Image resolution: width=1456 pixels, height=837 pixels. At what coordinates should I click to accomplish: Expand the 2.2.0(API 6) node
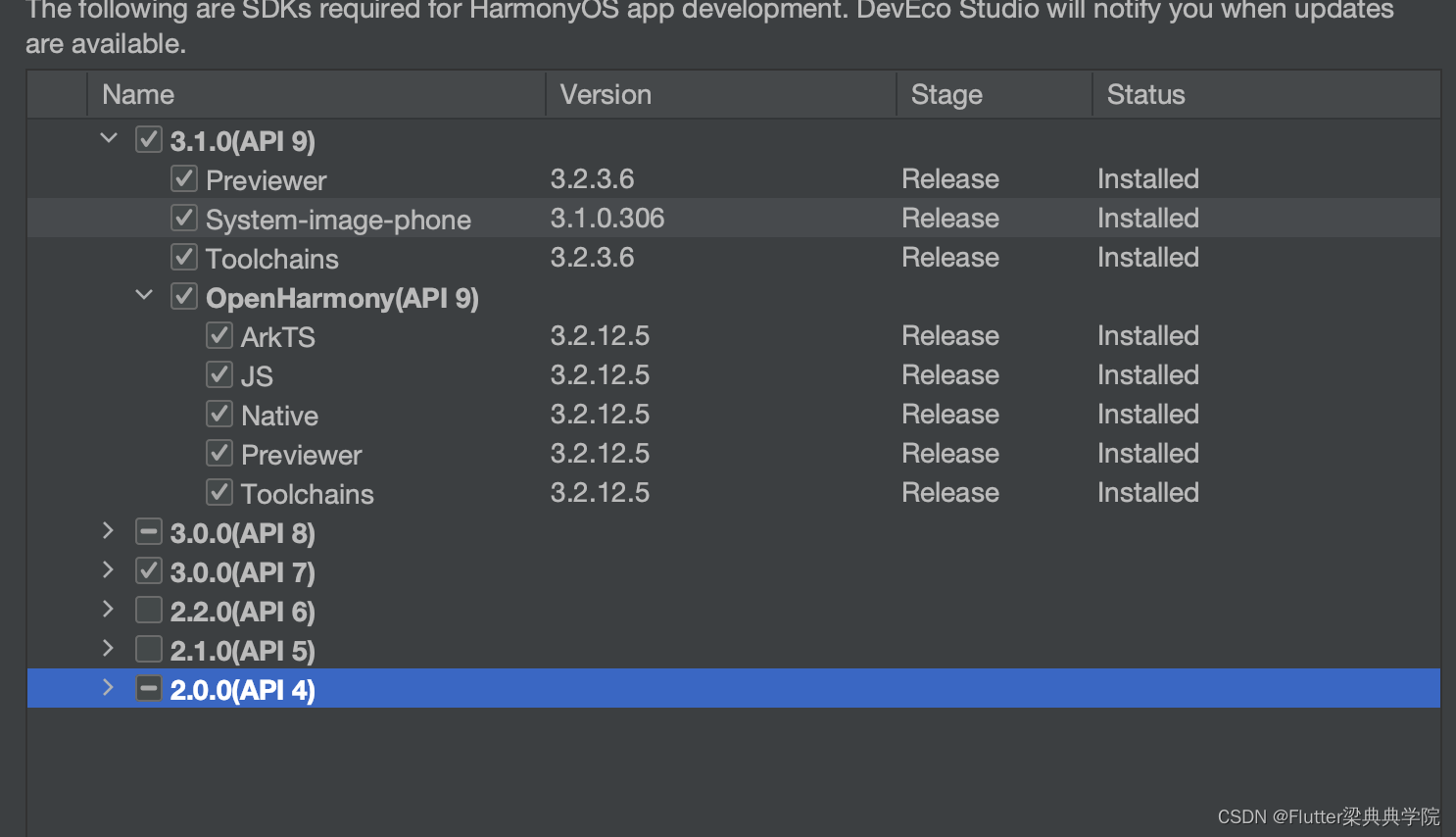coord(108,609)
